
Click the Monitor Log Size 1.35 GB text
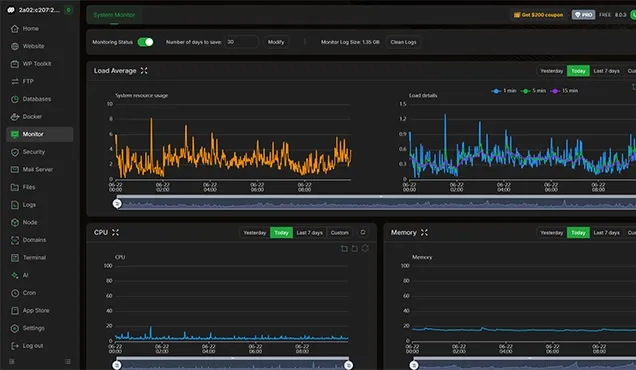[x=350, y=42]
